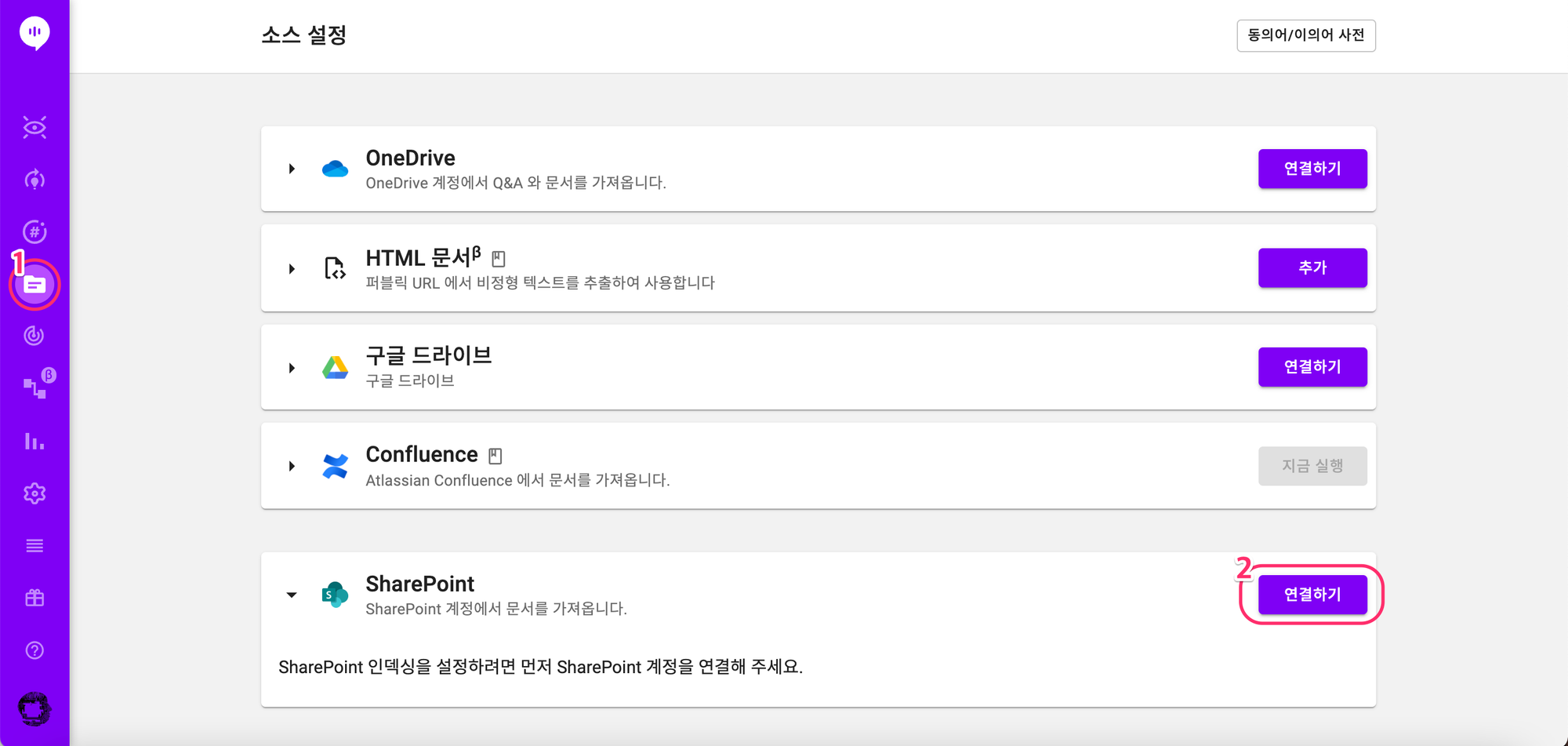Click 연결하기 for OneDrive
Image resolution: width=1568 pixels, height=746 pixels.
tap(1312, 169)
